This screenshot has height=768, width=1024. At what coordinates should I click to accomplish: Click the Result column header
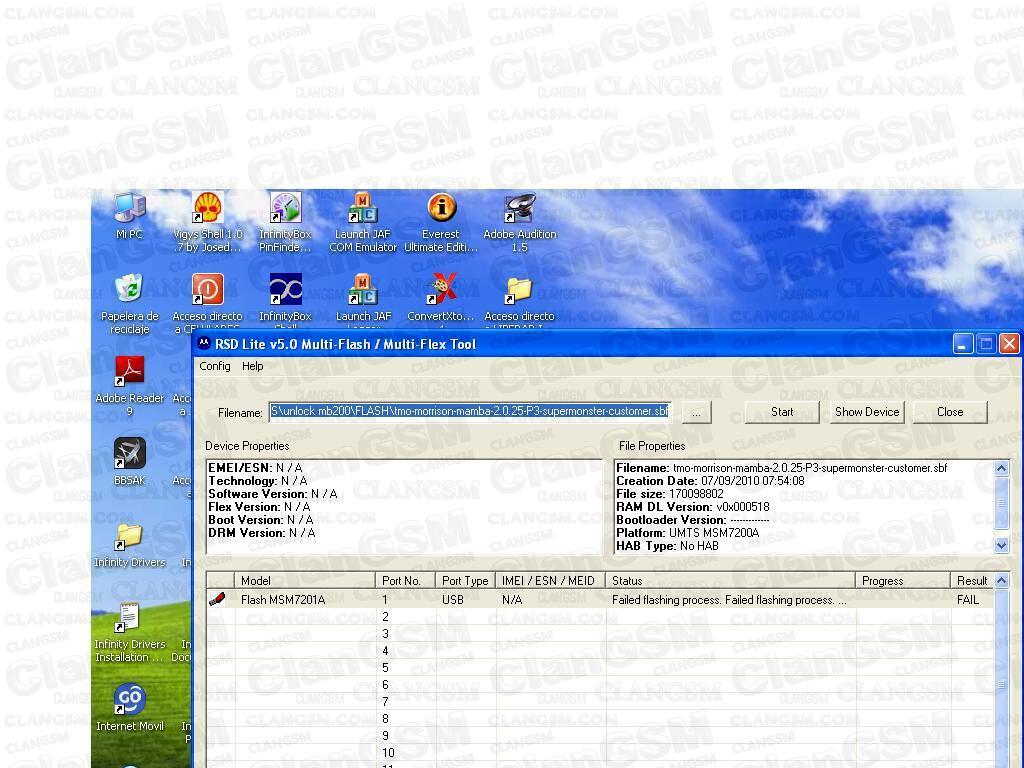972,581
